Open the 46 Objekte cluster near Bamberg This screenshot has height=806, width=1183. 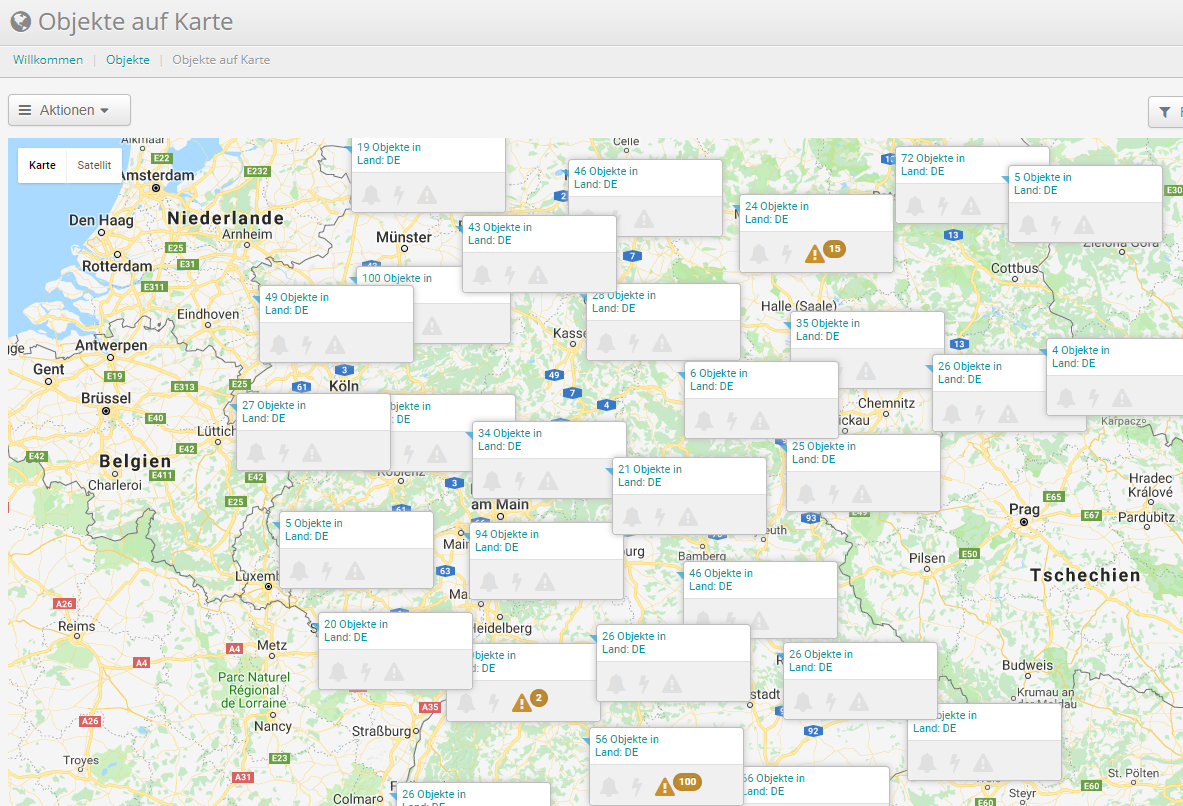tap(721, 580)
